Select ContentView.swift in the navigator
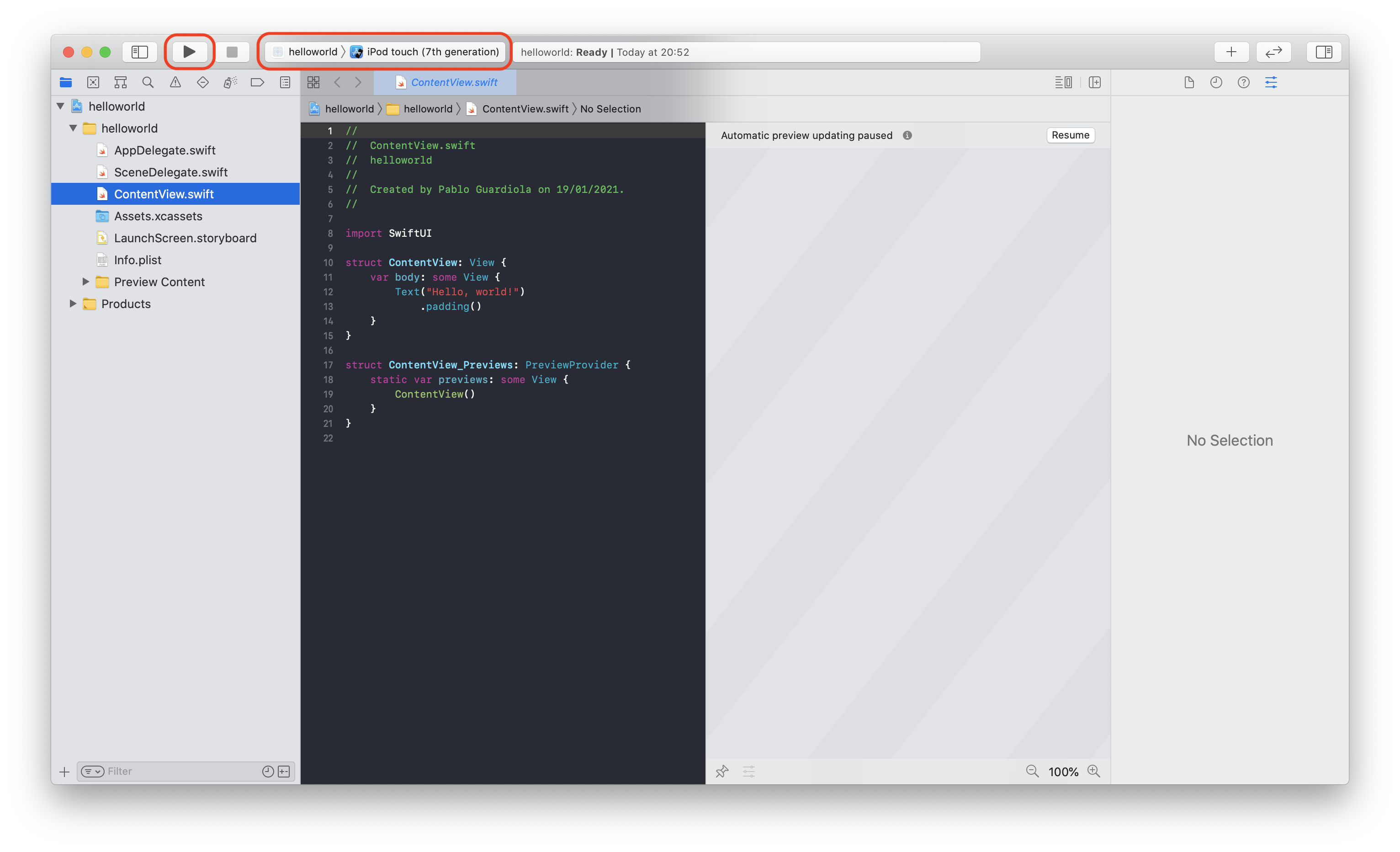The image size is (1400, 852). 175,194
